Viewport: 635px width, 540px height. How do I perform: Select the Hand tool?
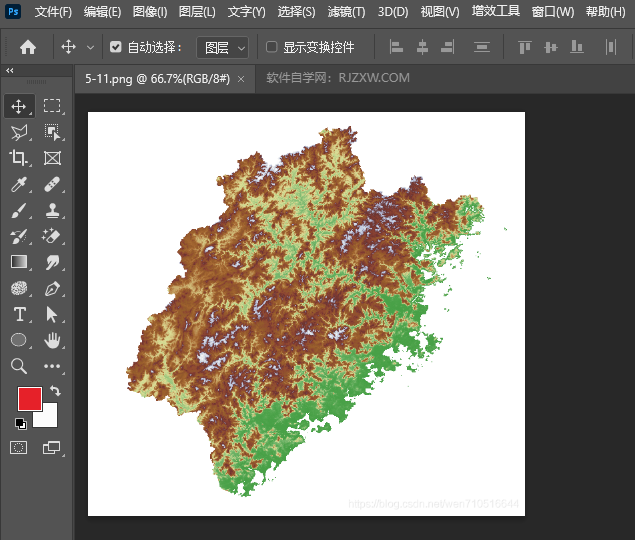(52, 340)
